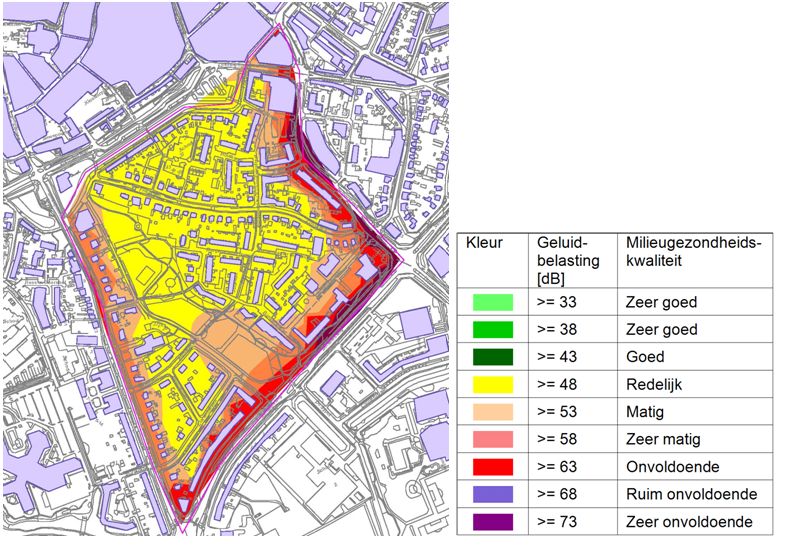Click the purple >= 73 color swatch
This screenshot has width=786, height=546.
coord(493,522)
